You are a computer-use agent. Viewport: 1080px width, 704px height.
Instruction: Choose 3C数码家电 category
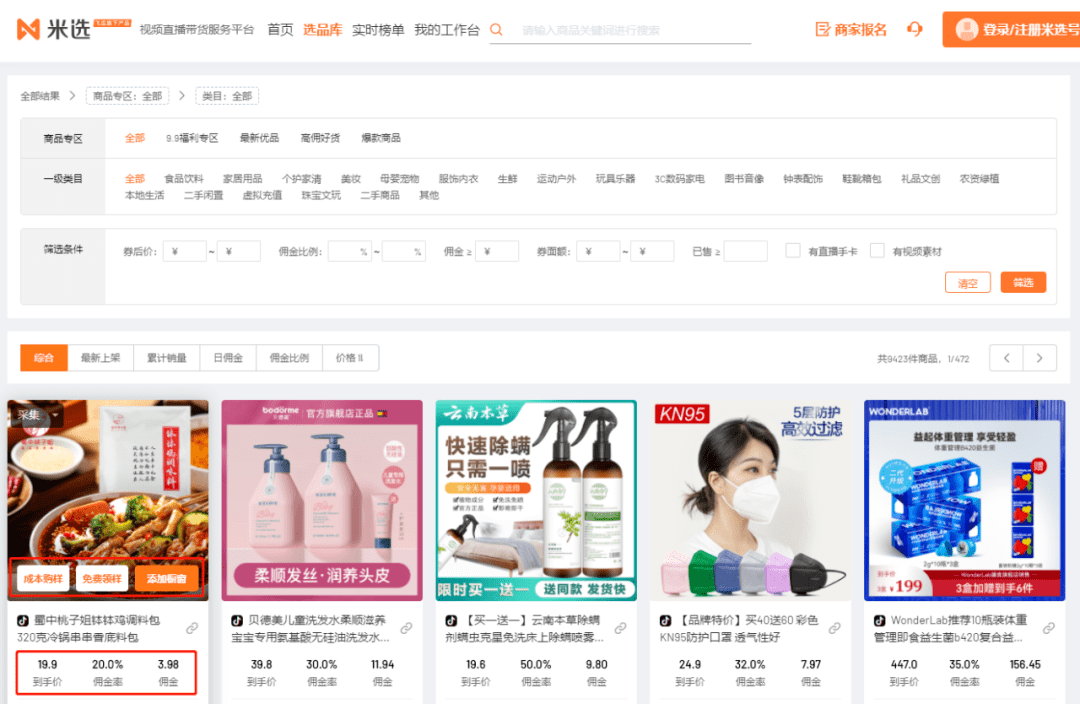click(679, 178)
